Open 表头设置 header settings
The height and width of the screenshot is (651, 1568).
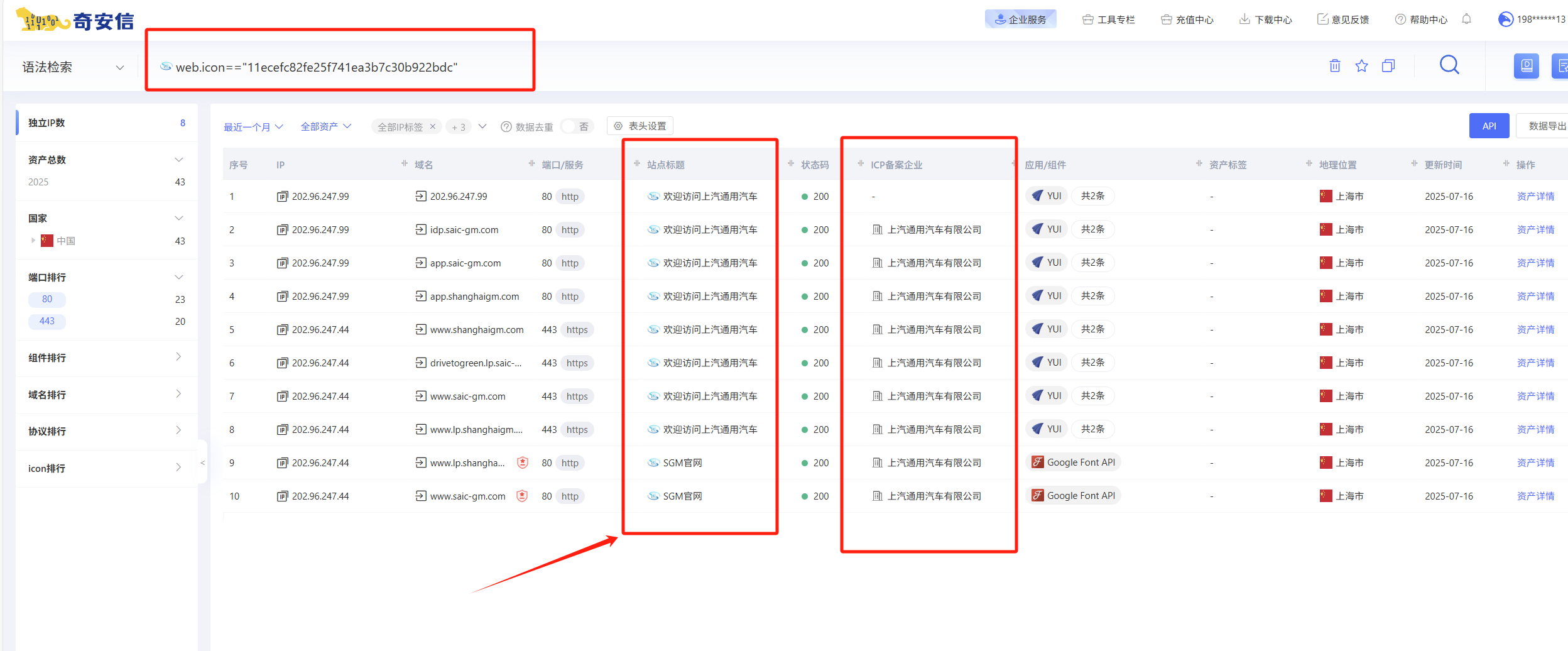(x=640, y=126)
